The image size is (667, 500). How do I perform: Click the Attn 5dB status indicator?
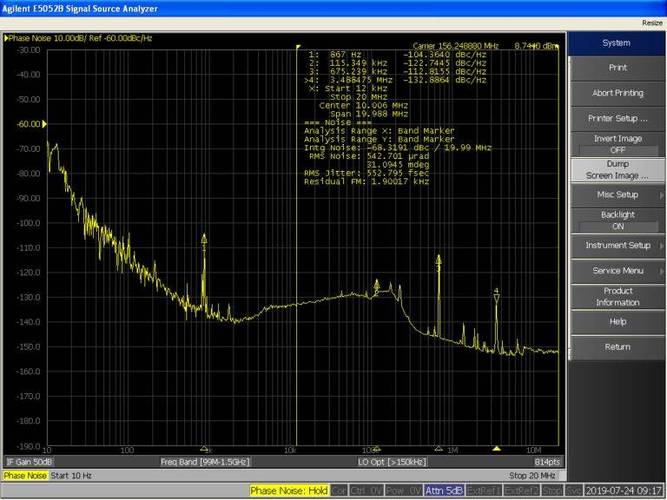(x=444, y=491)
